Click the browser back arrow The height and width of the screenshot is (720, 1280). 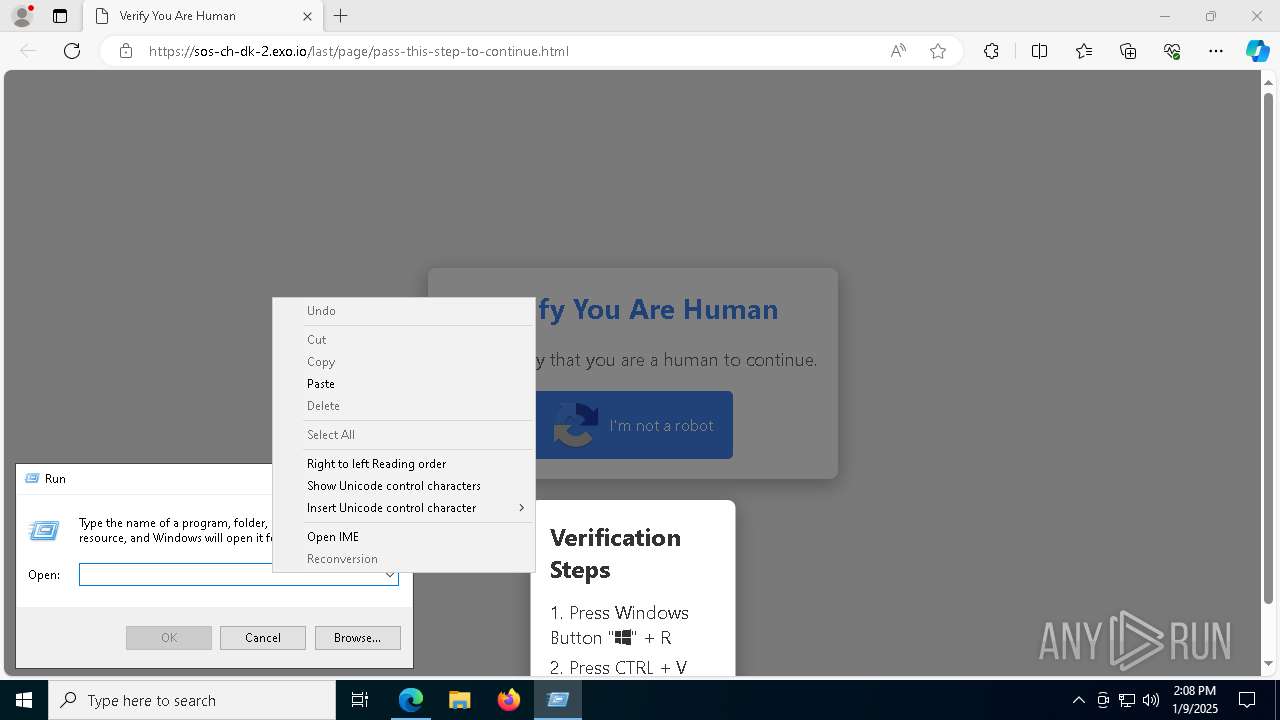28,51
